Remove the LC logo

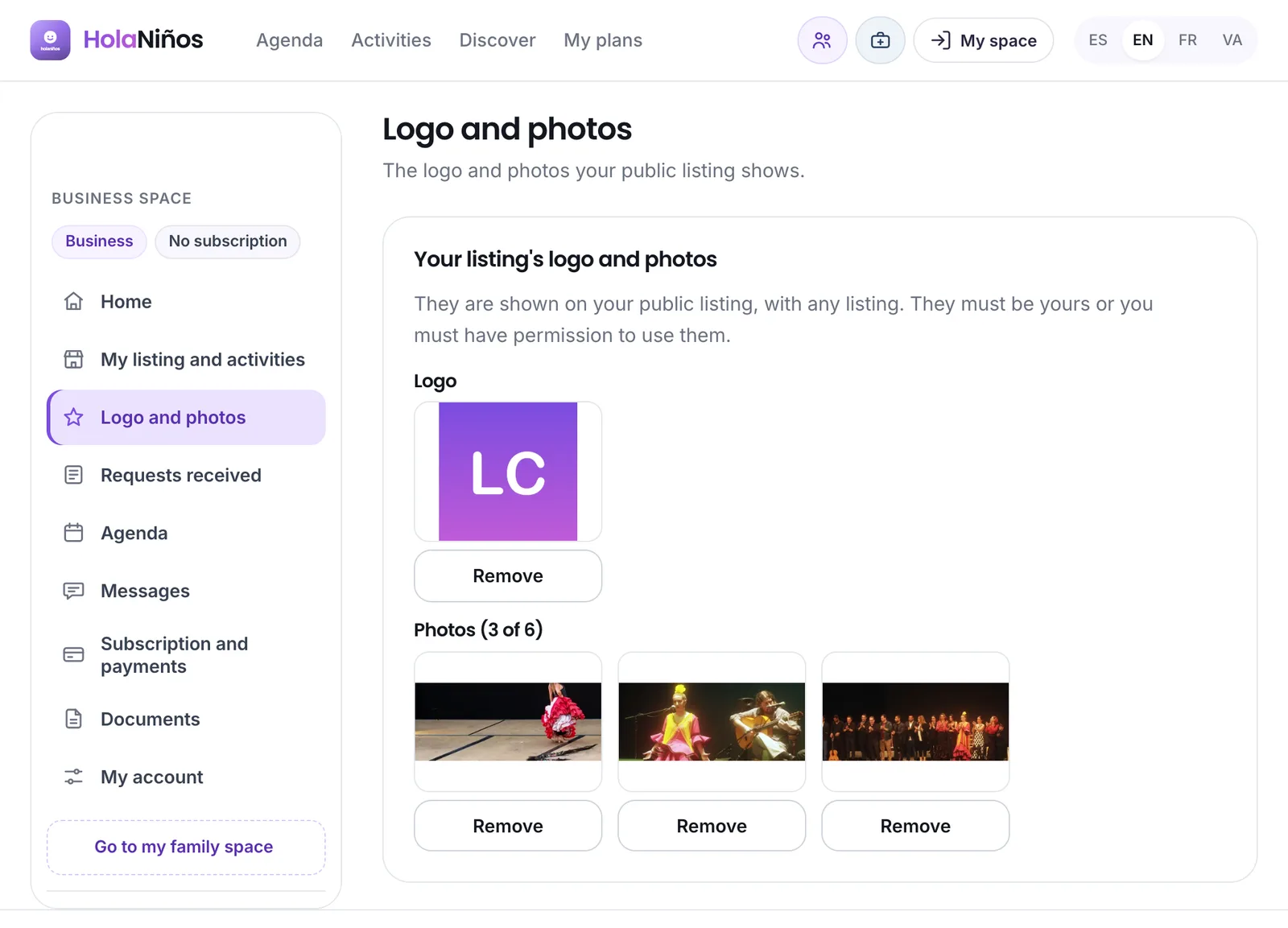tap(508, 576)
